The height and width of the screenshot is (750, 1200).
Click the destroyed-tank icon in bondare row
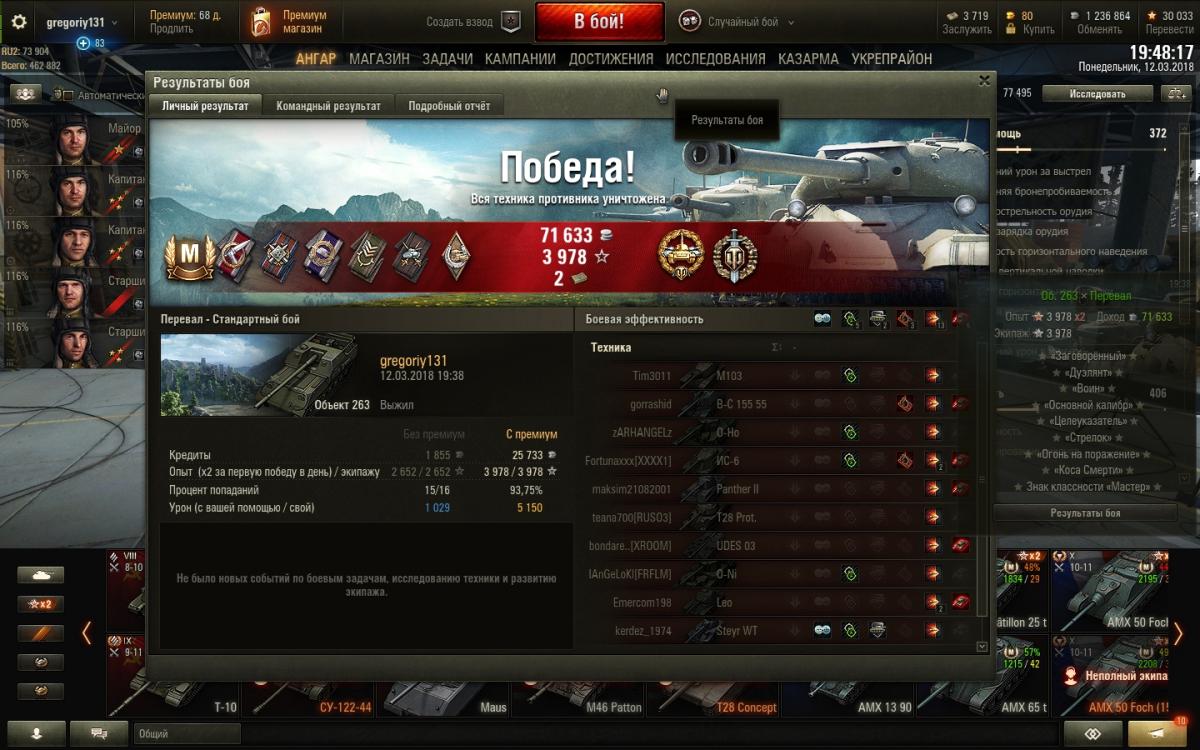(x=960, y=545)
